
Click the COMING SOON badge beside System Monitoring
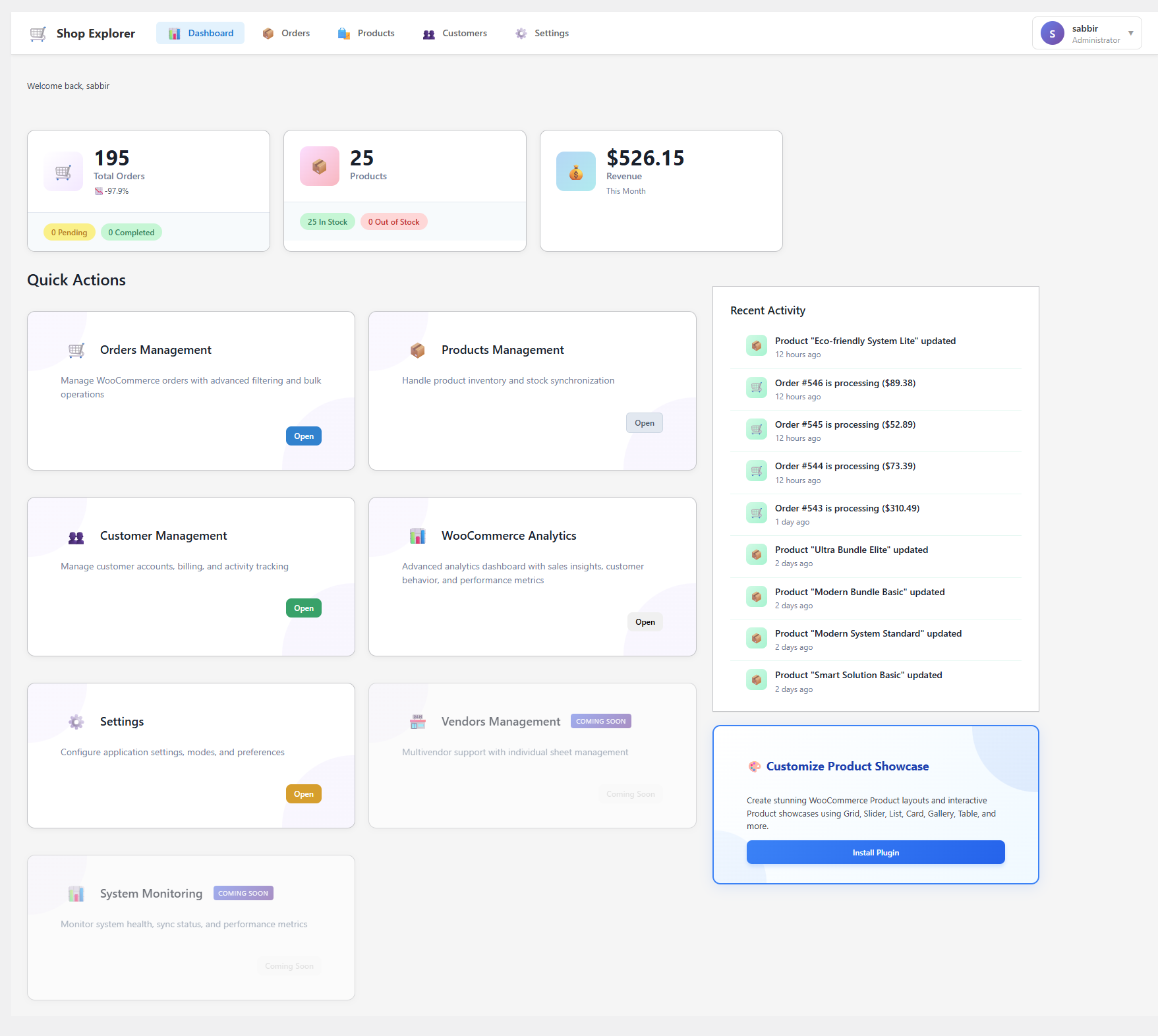[x=243, y=894]
